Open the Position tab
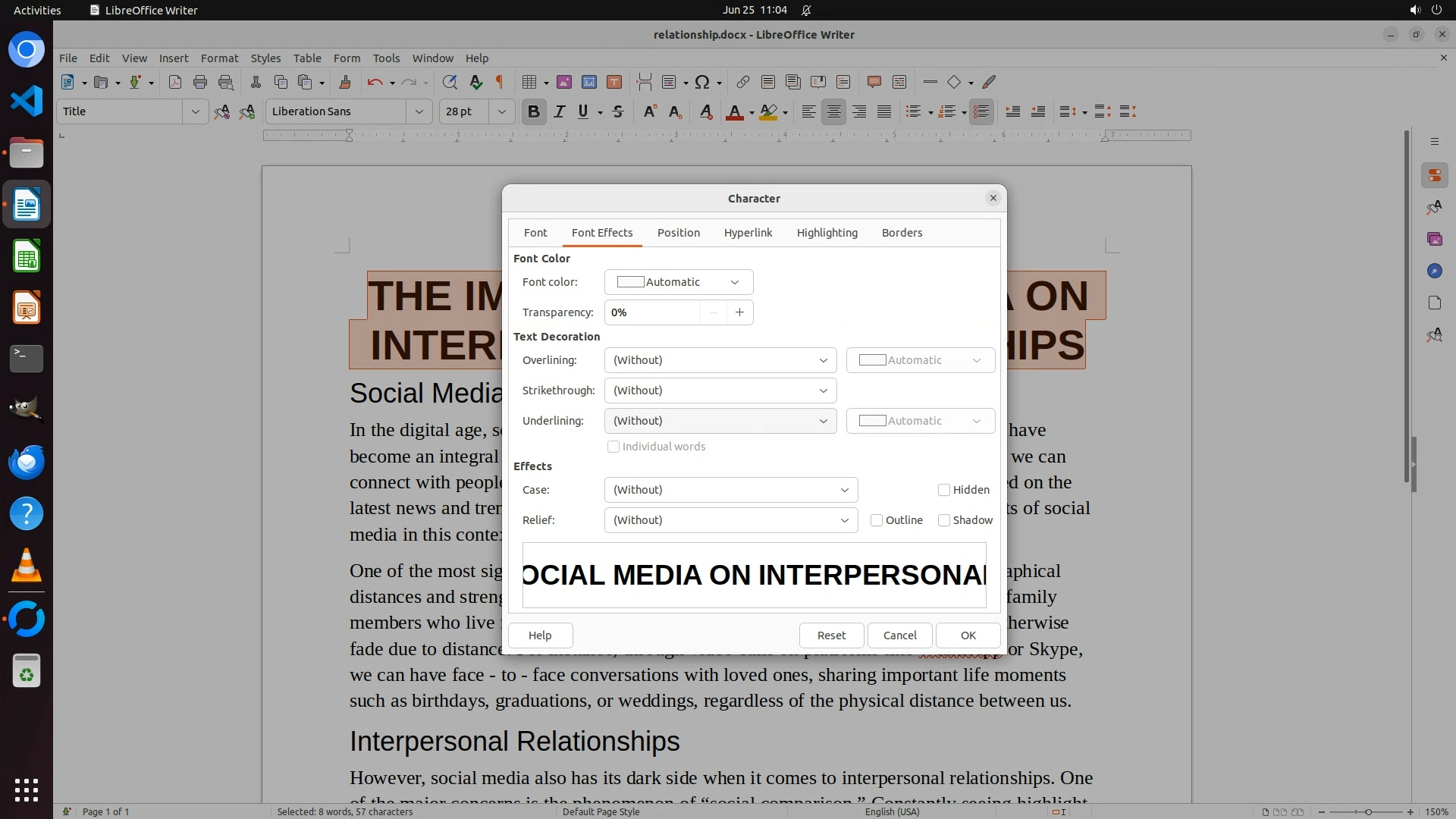The image size is (1456, 819). (x=678, y=233)
